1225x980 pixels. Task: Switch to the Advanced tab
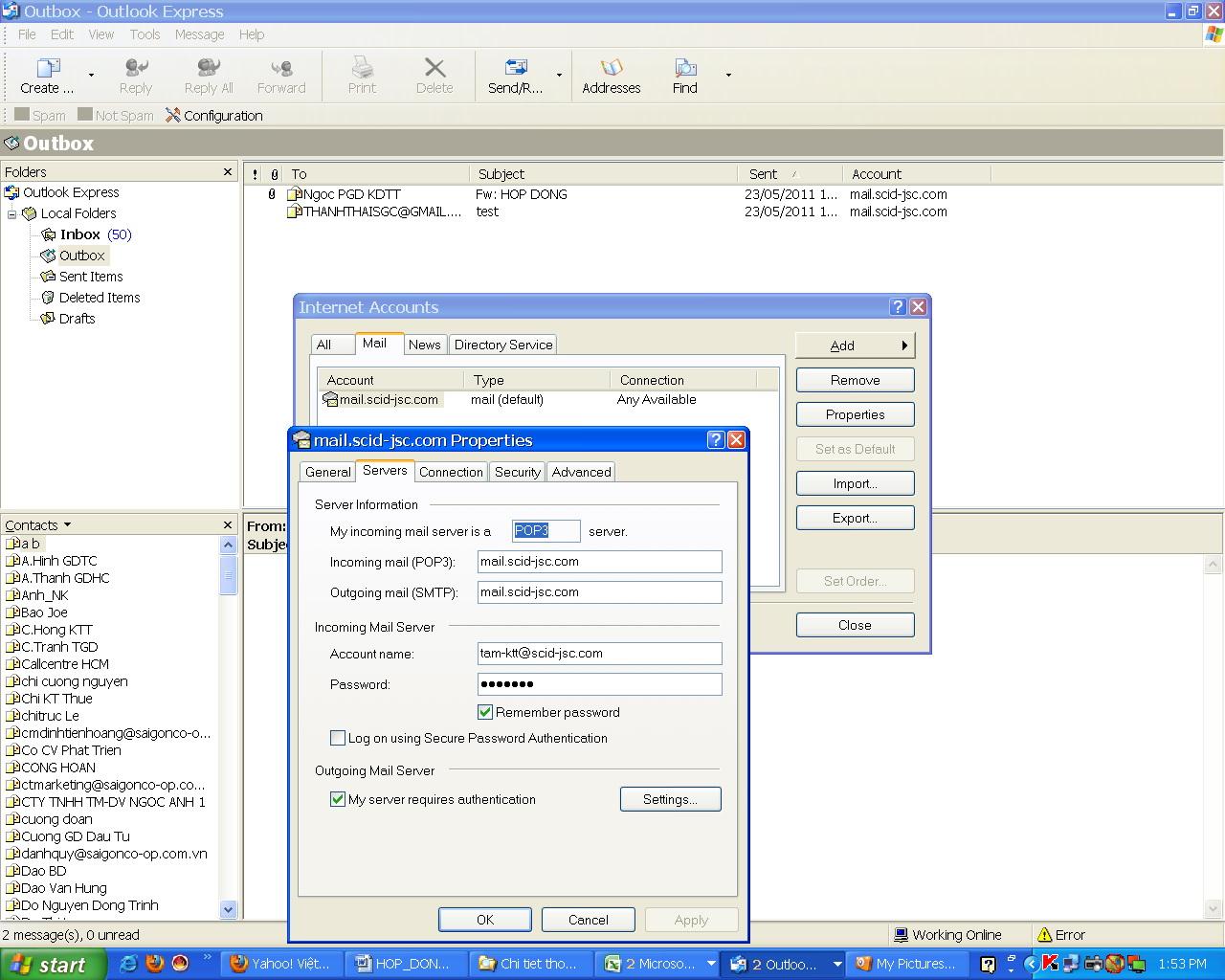[x=581, y=472]
